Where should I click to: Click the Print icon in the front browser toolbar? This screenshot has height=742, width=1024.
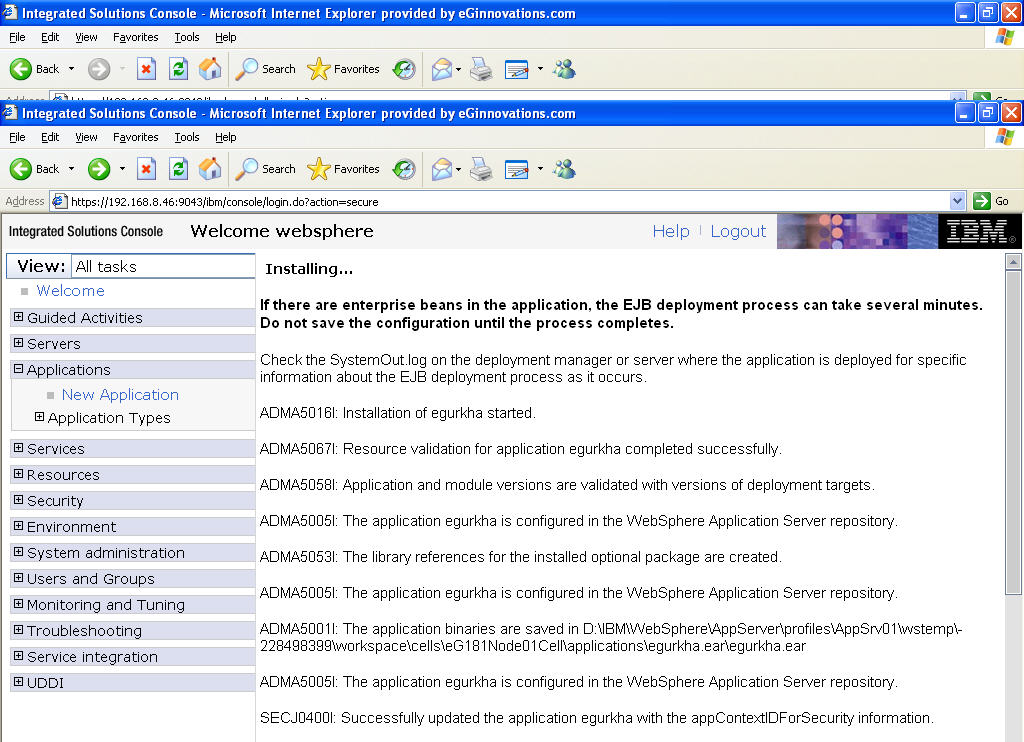coord(481,169)
